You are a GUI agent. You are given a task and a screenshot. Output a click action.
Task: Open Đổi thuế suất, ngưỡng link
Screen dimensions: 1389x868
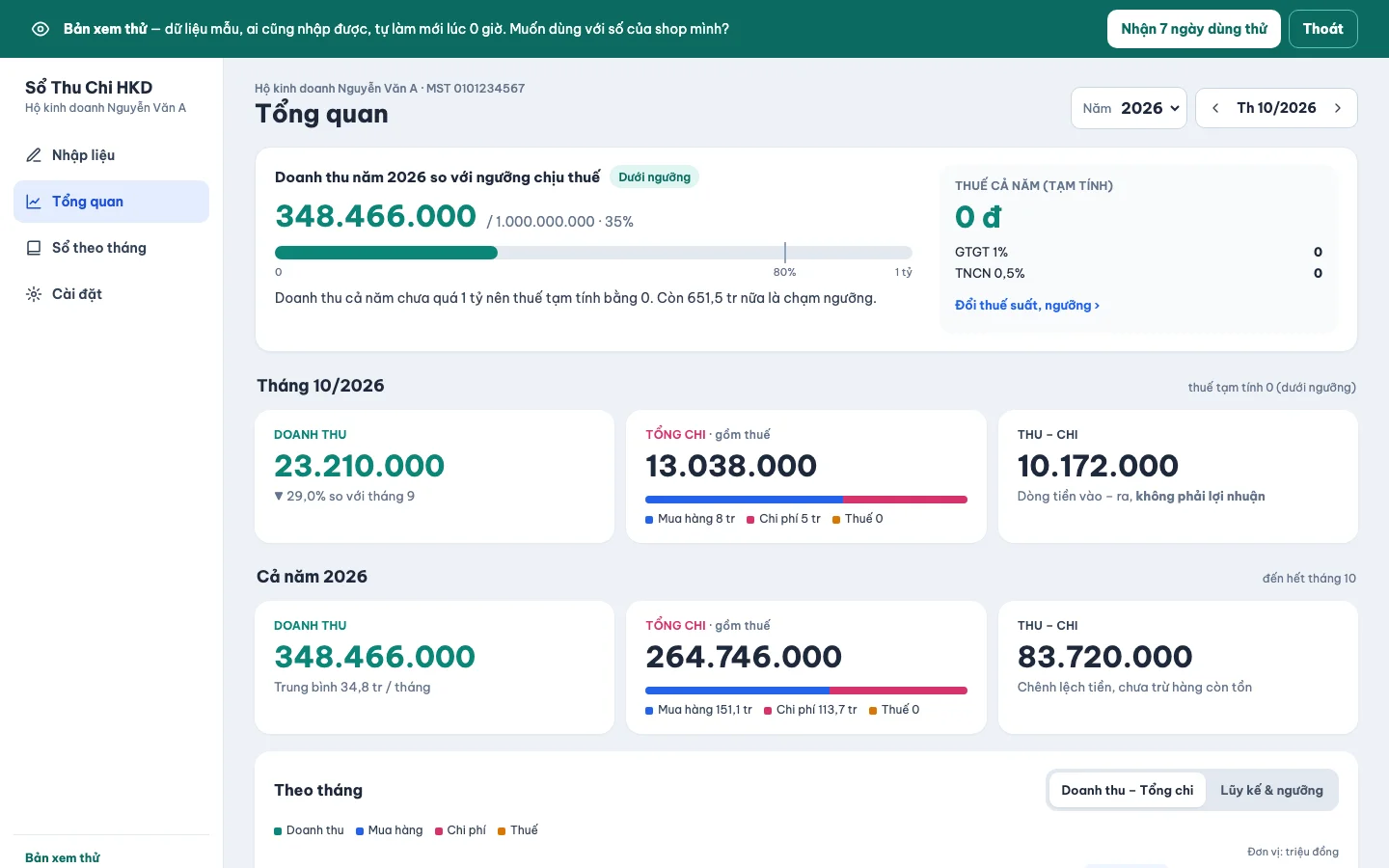[1027, 305]
